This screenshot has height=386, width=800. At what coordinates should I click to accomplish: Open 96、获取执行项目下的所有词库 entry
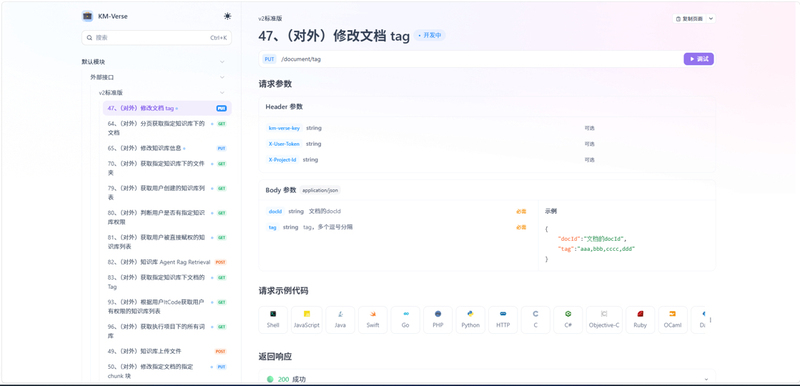pos(167,331)
